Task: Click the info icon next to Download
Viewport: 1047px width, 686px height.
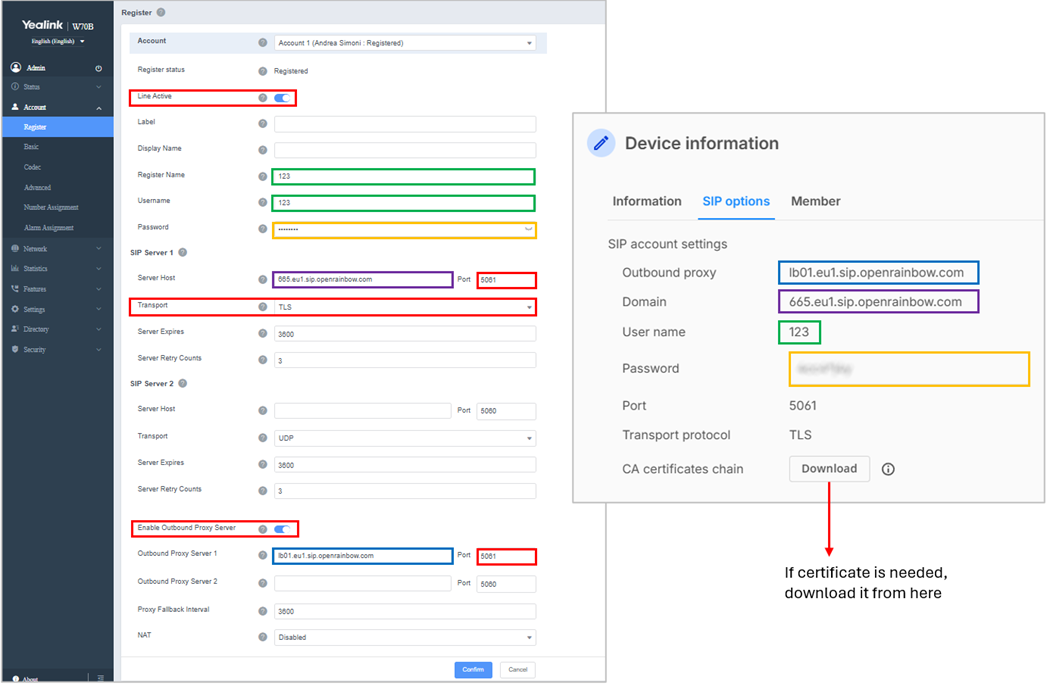Action: [x=888, y=469]
